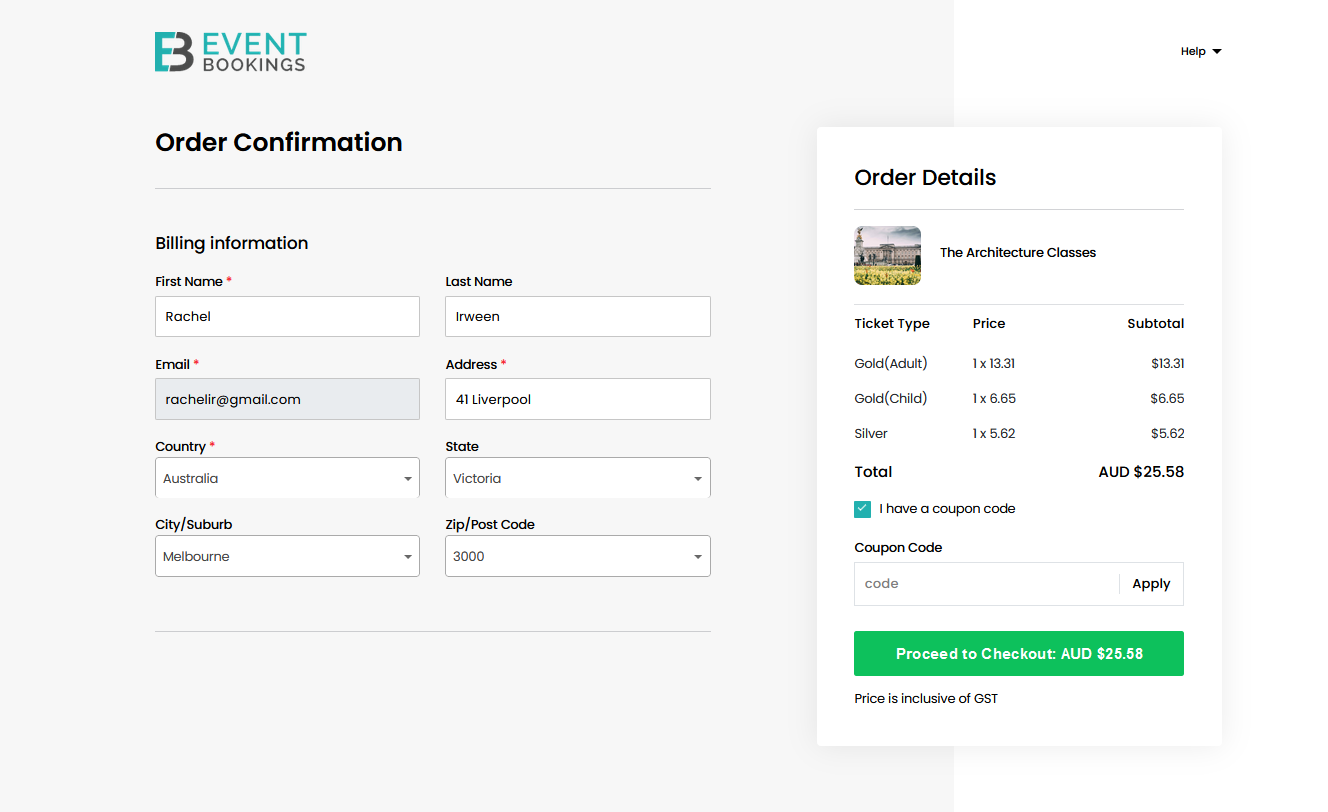Click the 1 x 6.65 price cell

(x=994, y=398)
